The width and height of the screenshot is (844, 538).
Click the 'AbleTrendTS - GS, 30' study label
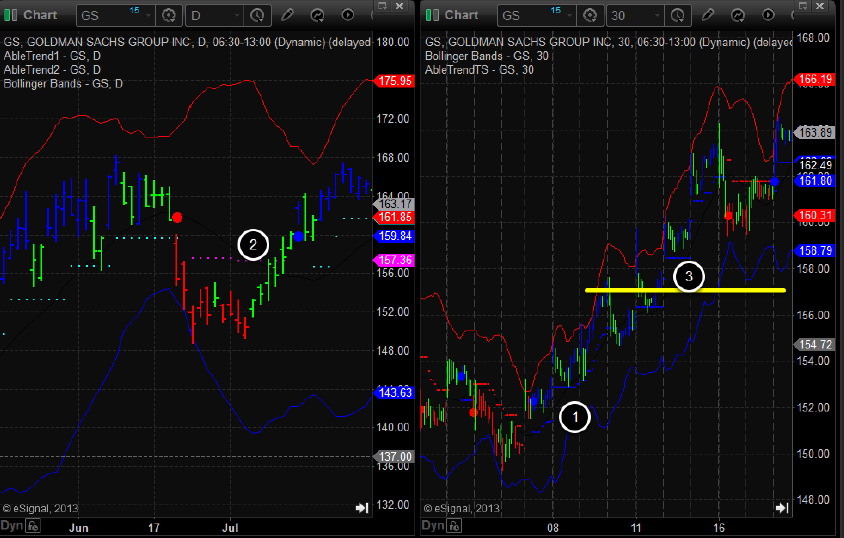(x=480, y=70)
